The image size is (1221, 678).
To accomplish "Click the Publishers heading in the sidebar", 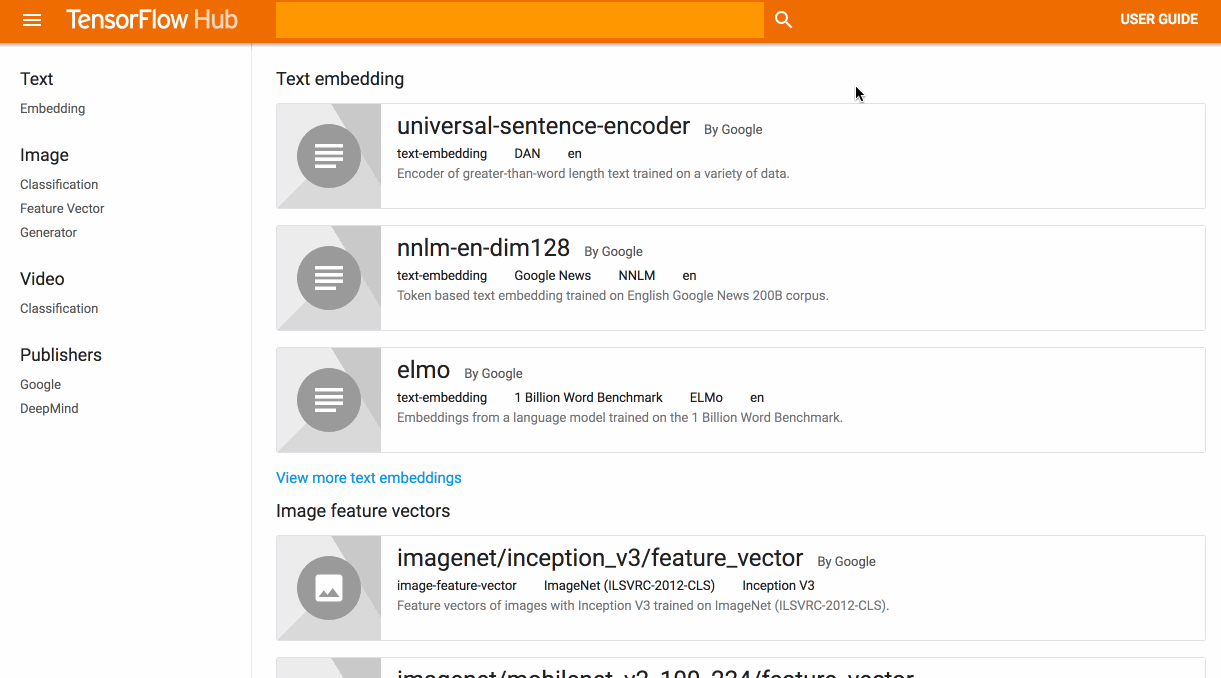I will (61, 355).
